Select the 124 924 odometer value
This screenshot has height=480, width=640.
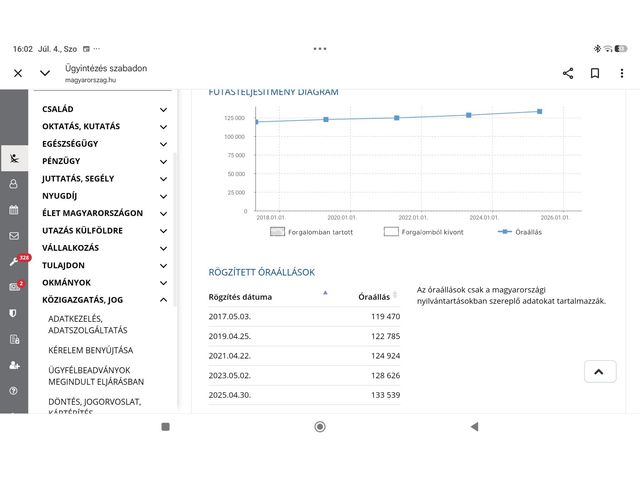coord(385,356)
